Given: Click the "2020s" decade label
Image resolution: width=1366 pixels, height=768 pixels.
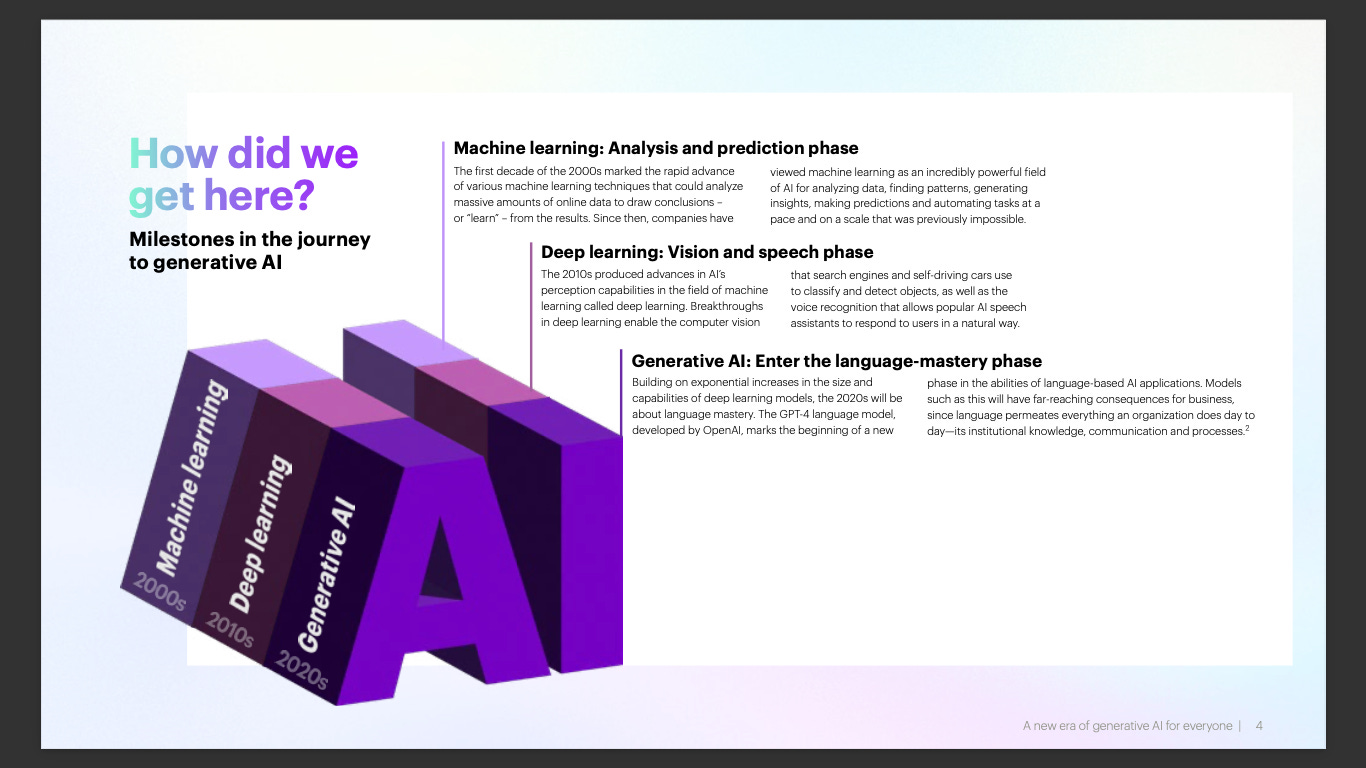Looking at the screenshot, I should pos(302,671).
